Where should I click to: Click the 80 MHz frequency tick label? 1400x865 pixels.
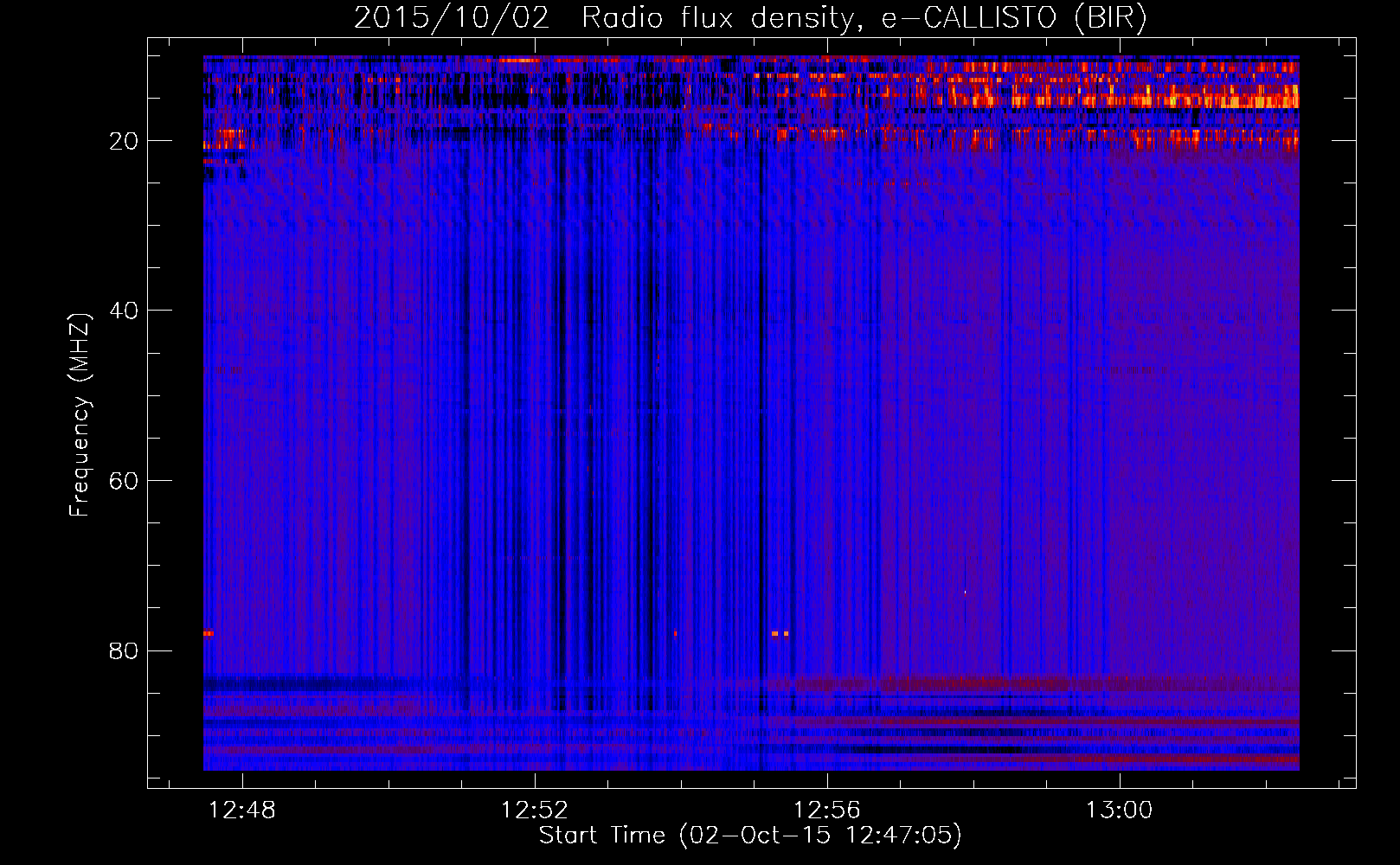[x=124, y=650]
